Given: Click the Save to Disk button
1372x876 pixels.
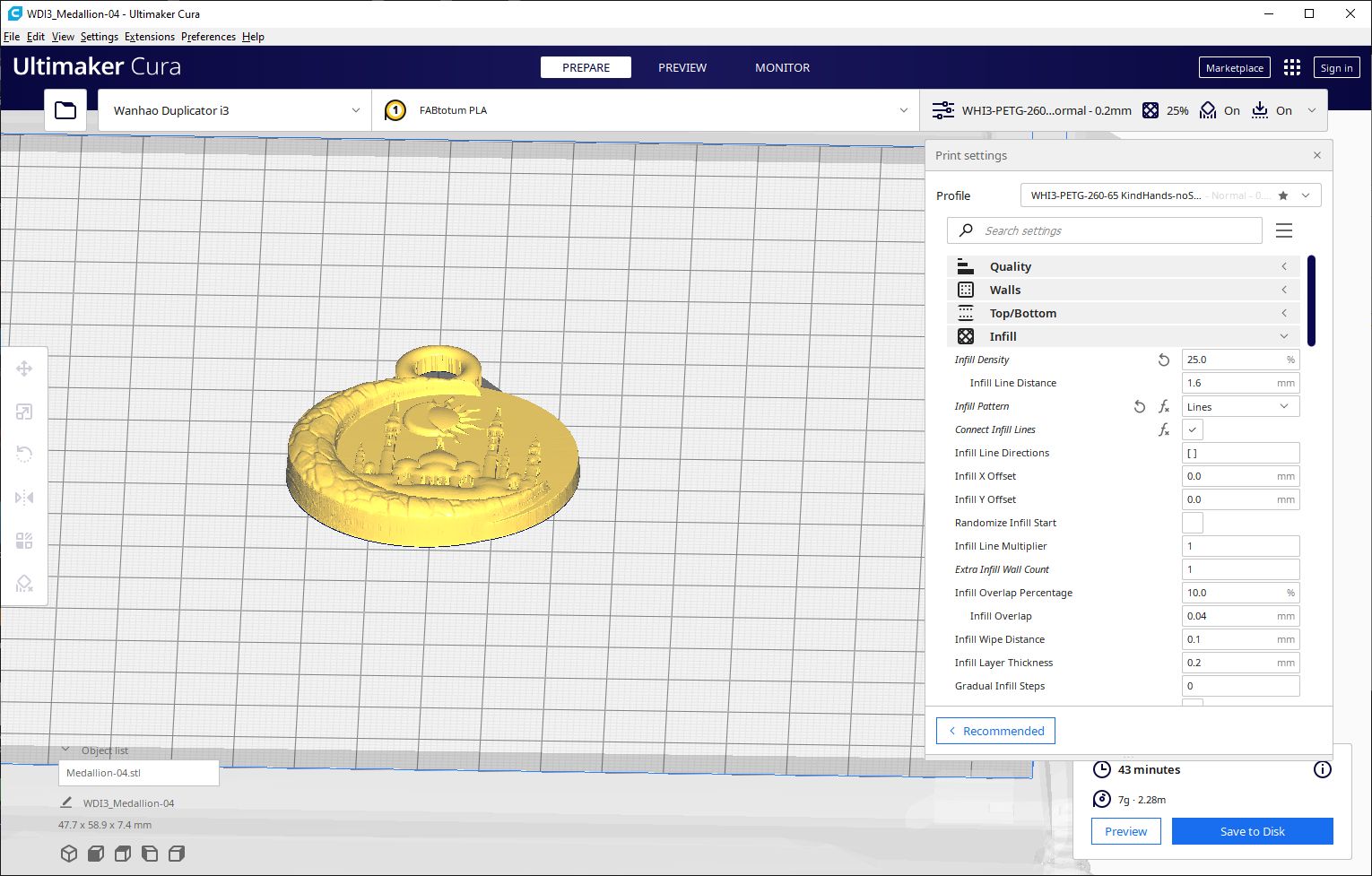Looking at the screenshot, I should tap(1252, 831).
